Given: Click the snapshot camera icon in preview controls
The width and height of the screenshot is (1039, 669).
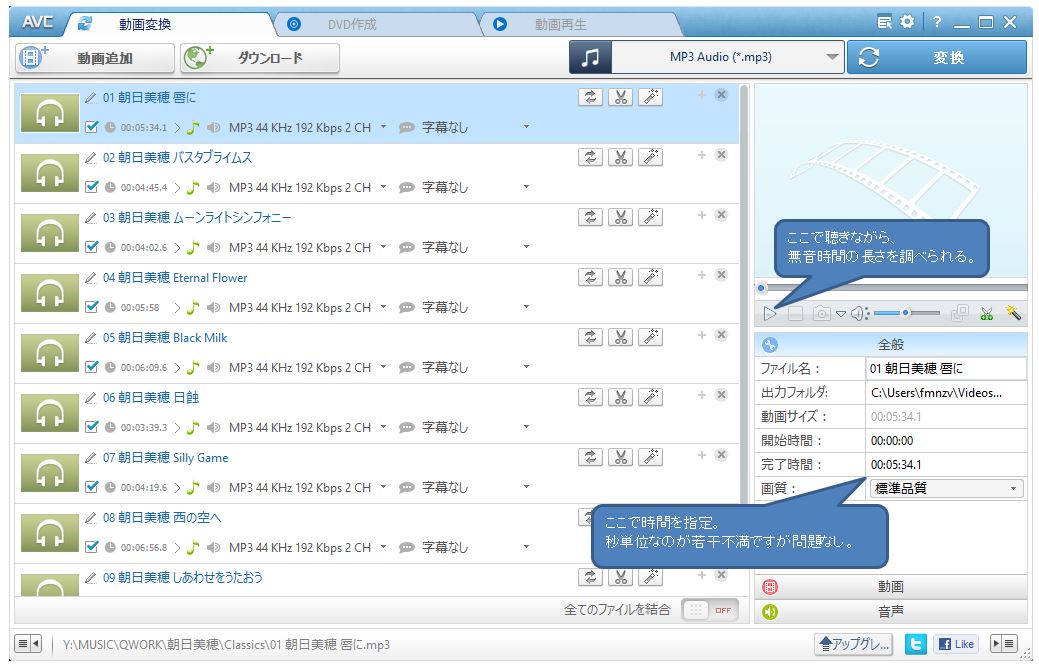Looking at the screenshot, I should pyautogui.click(x=821, y=313).
